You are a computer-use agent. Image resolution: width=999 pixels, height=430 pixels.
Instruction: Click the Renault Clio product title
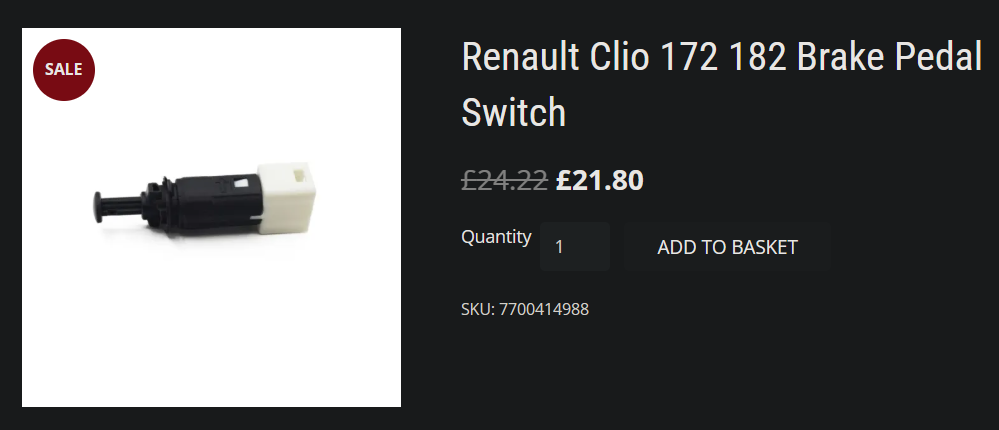[720, 58]
